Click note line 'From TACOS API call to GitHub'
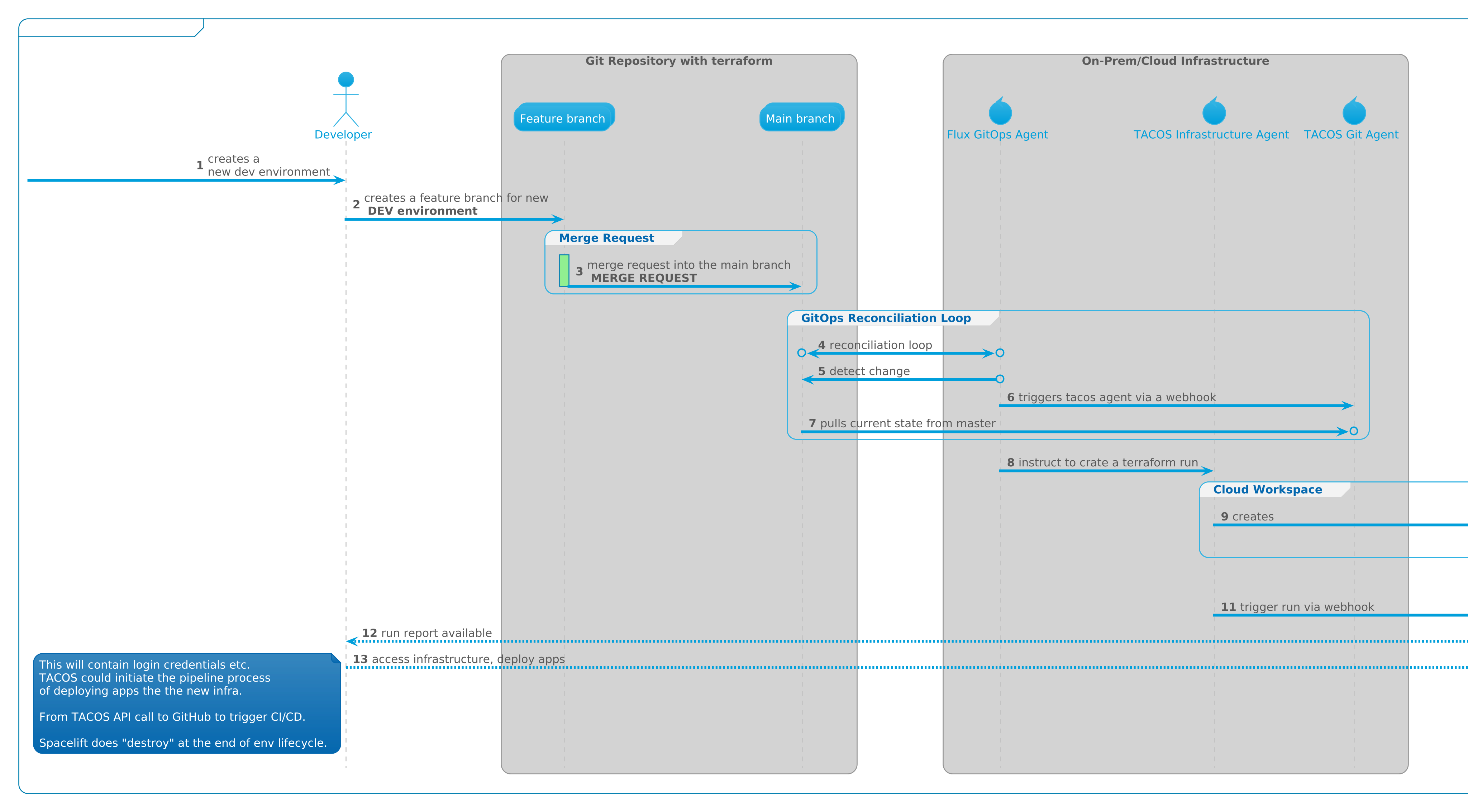This screenshot has height=812, width=1468. 172,717
